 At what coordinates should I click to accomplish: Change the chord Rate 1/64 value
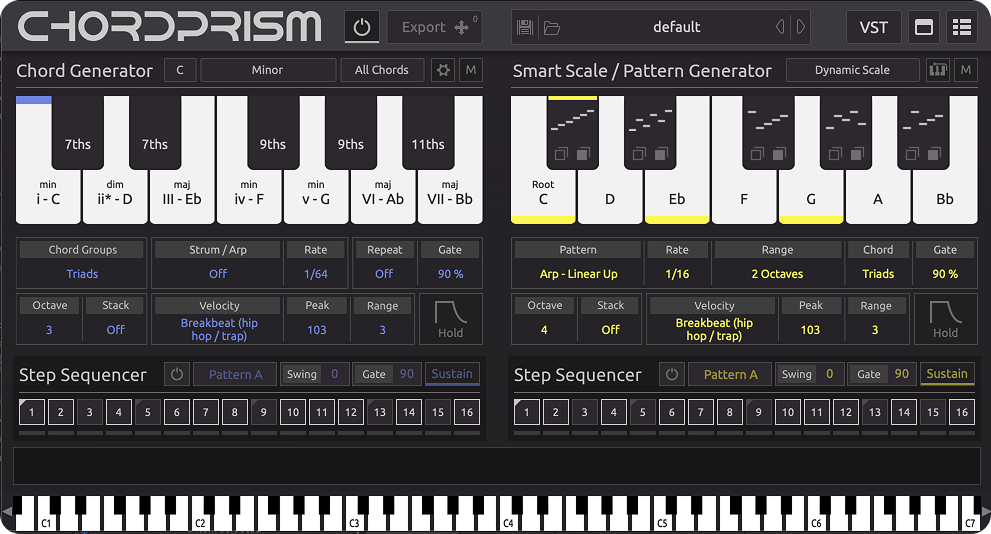(x=315, y=274)
